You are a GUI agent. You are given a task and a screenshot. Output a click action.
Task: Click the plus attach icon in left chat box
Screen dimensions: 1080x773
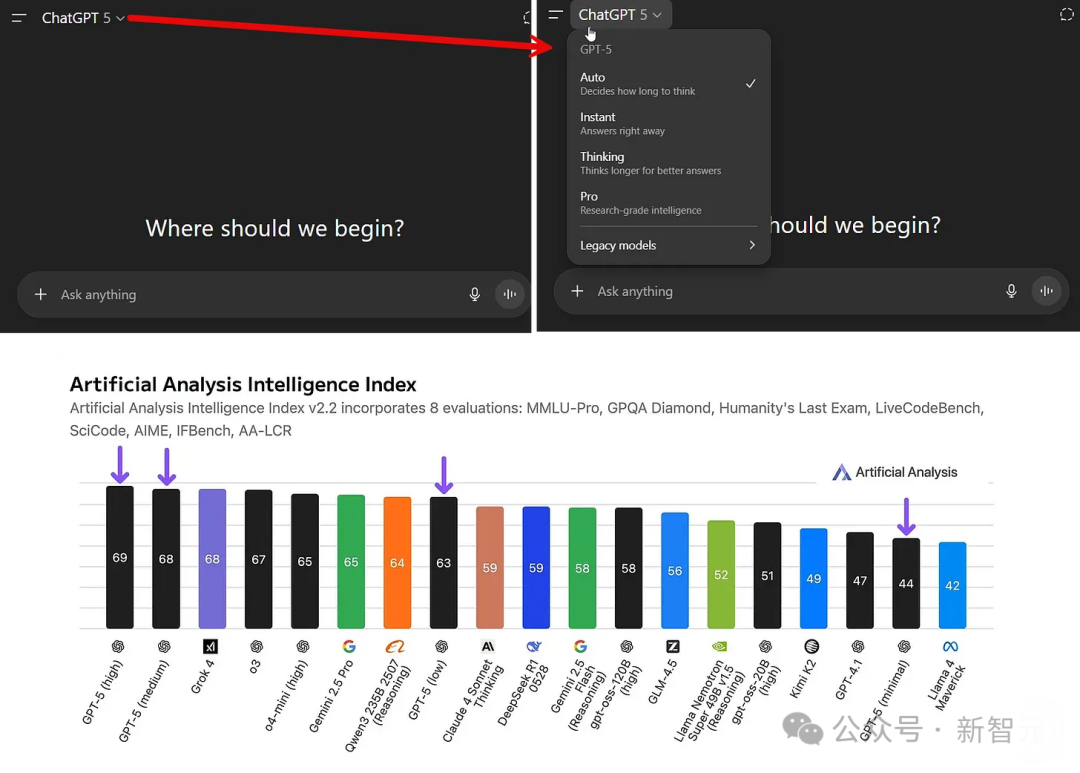click(41, 295)
